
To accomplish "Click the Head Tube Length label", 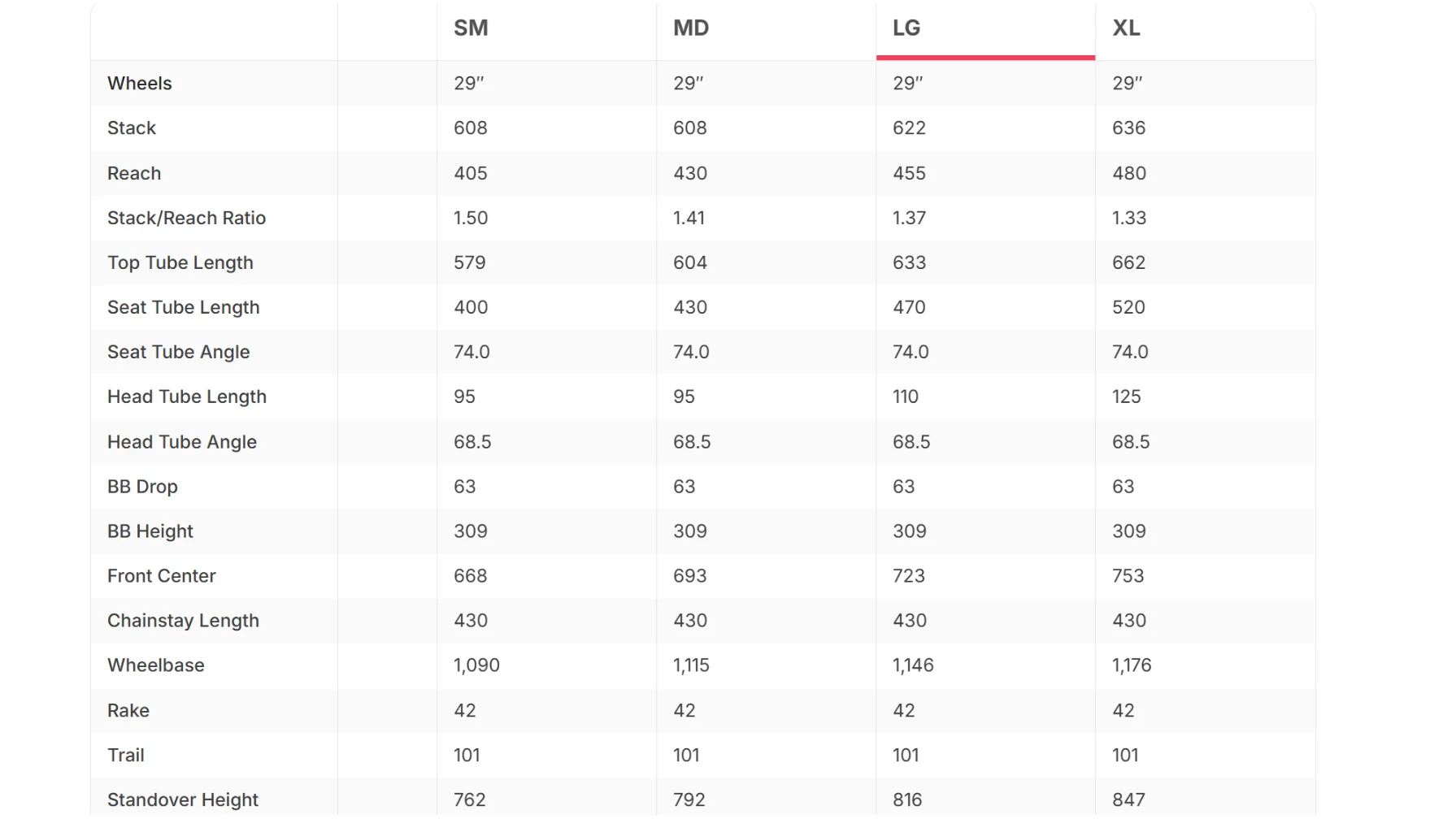I will [x=187, y=396].
